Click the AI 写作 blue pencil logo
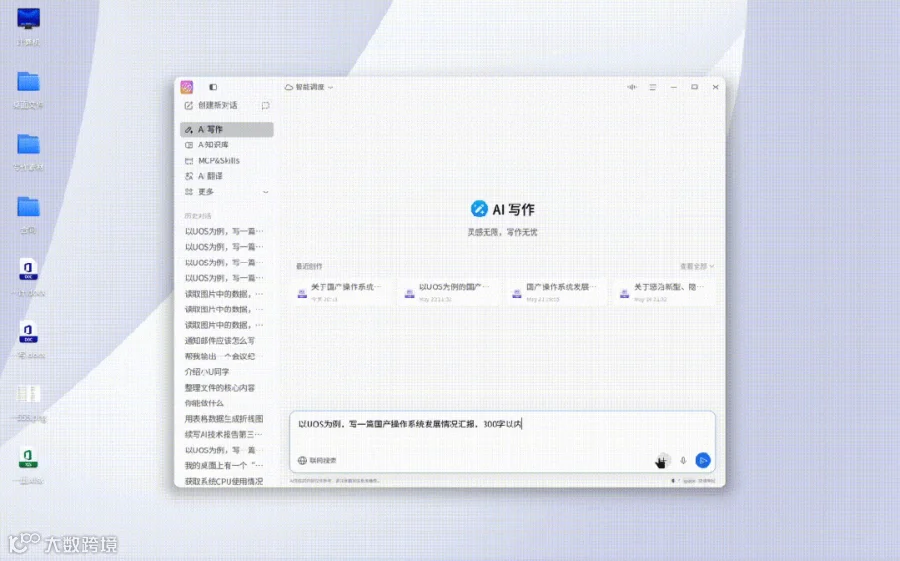 point(479,209)
